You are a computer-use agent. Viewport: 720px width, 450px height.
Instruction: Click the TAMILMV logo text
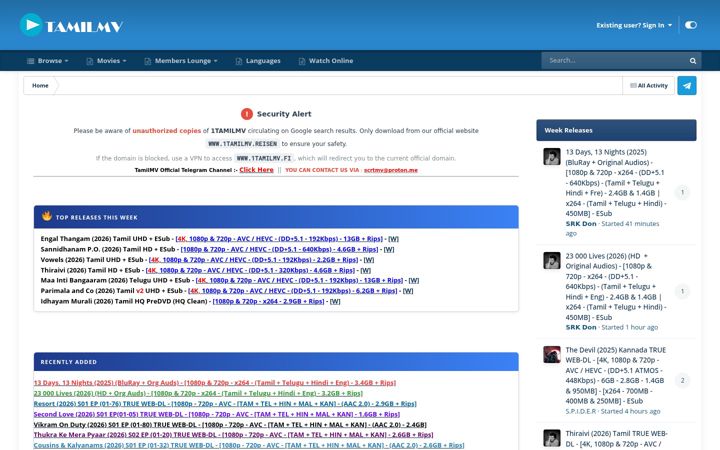[84, 27]
